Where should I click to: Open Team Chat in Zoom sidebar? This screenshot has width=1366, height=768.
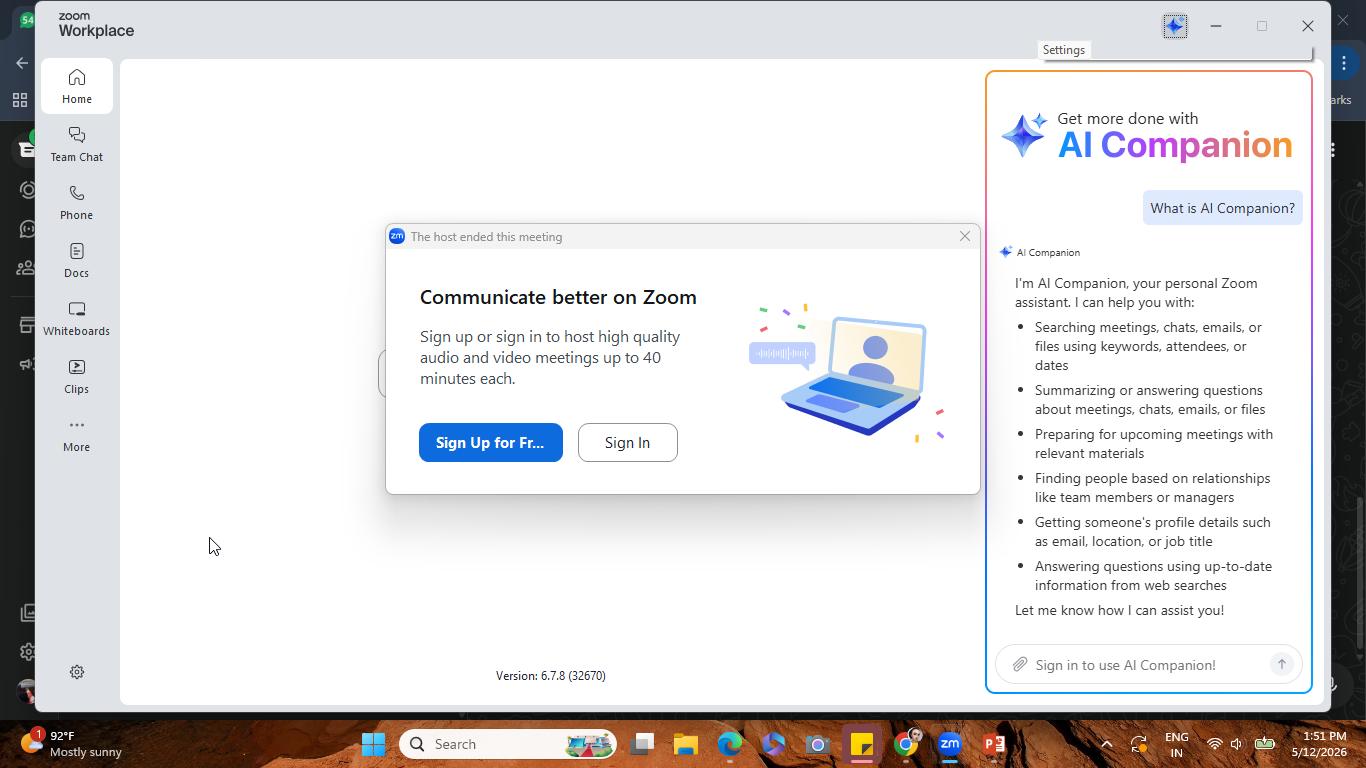pos(77,145)
